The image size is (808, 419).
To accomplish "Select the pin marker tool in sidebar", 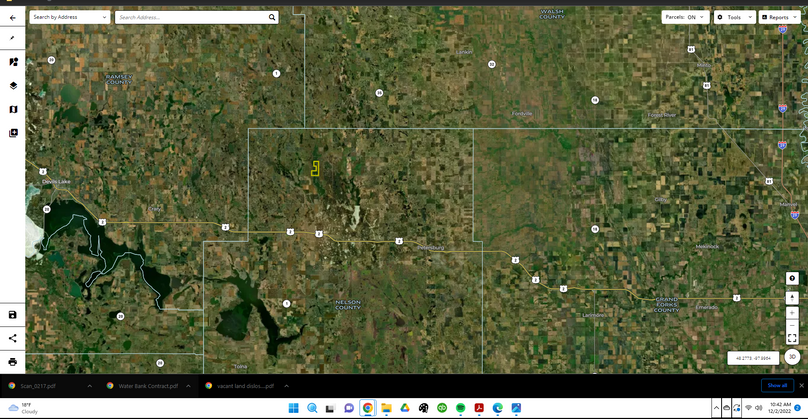I will pyautogui.click(x=13, y=38).
